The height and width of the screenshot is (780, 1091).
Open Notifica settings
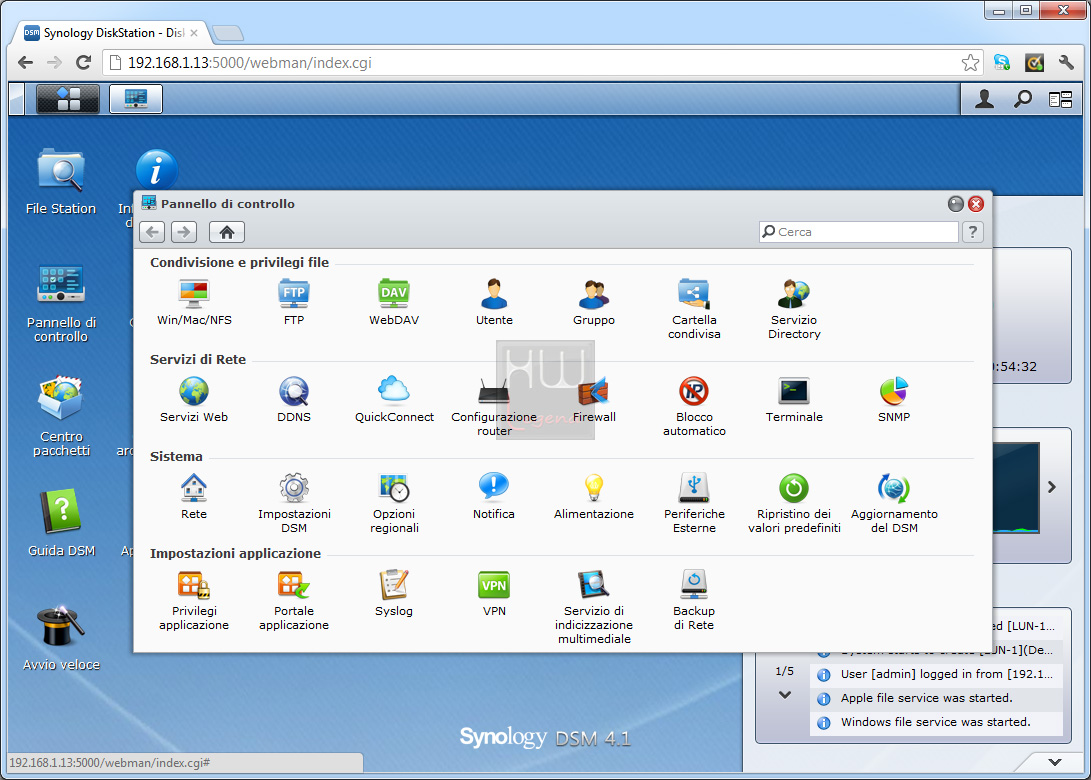(494, 497)
